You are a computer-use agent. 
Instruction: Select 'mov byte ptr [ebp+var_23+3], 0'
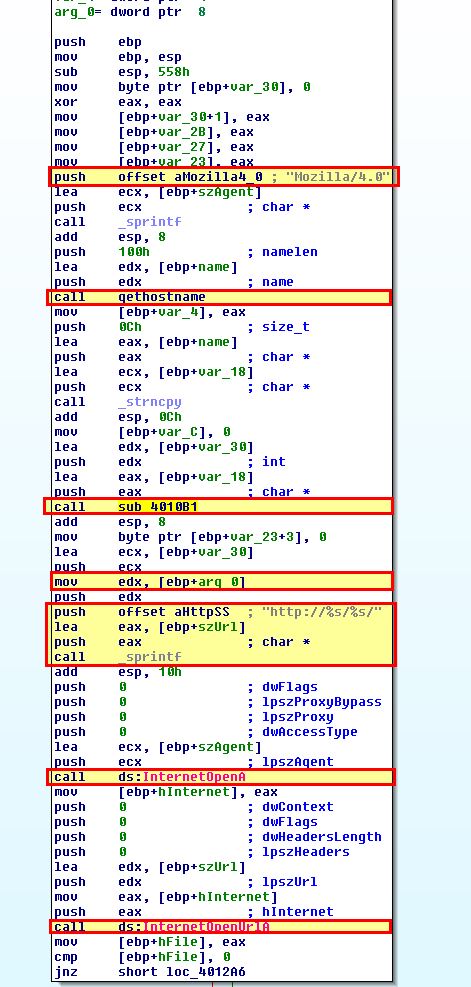point(190,537)
